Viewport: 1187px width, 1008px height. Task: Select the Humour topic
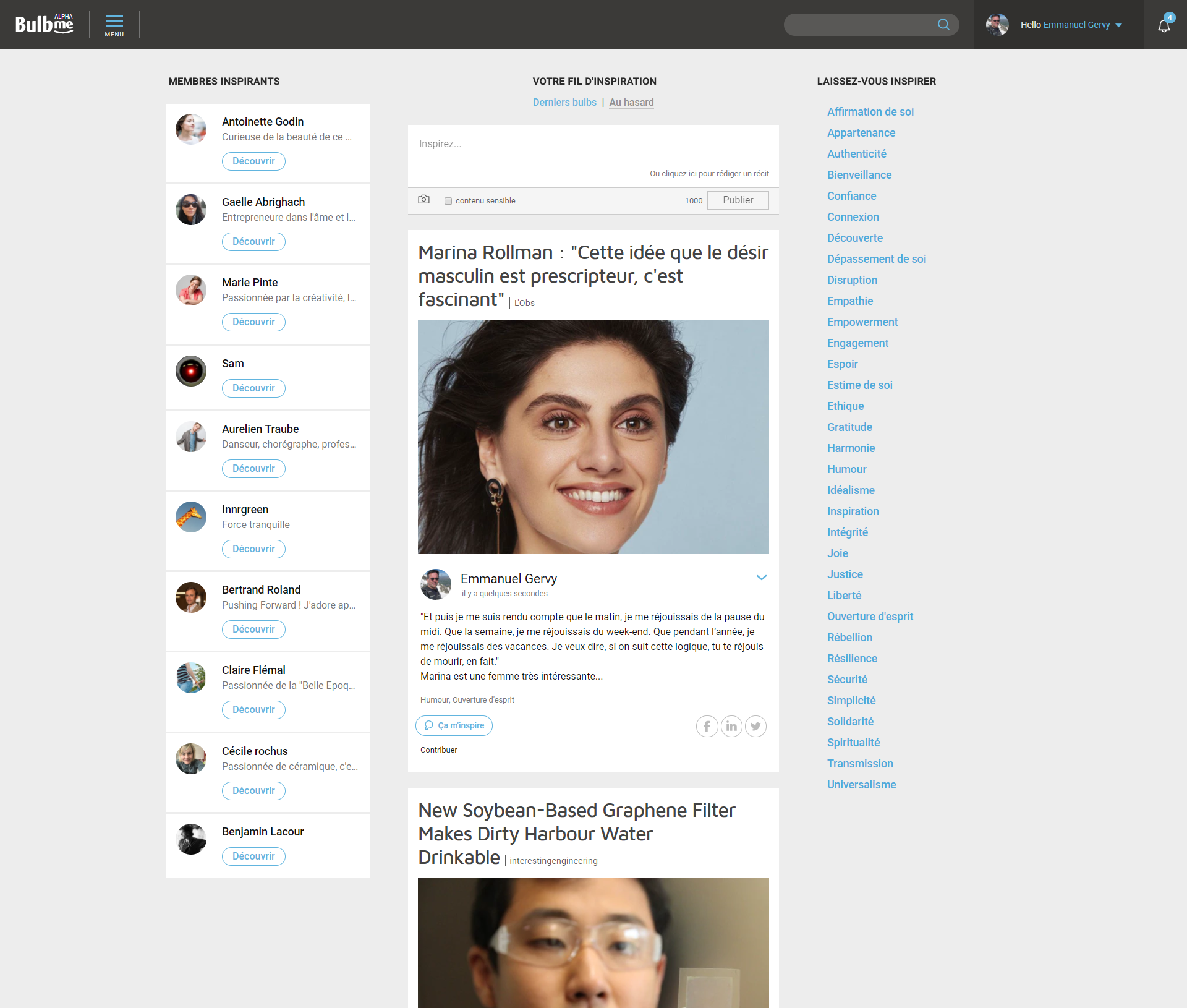(x=847, y=469)
